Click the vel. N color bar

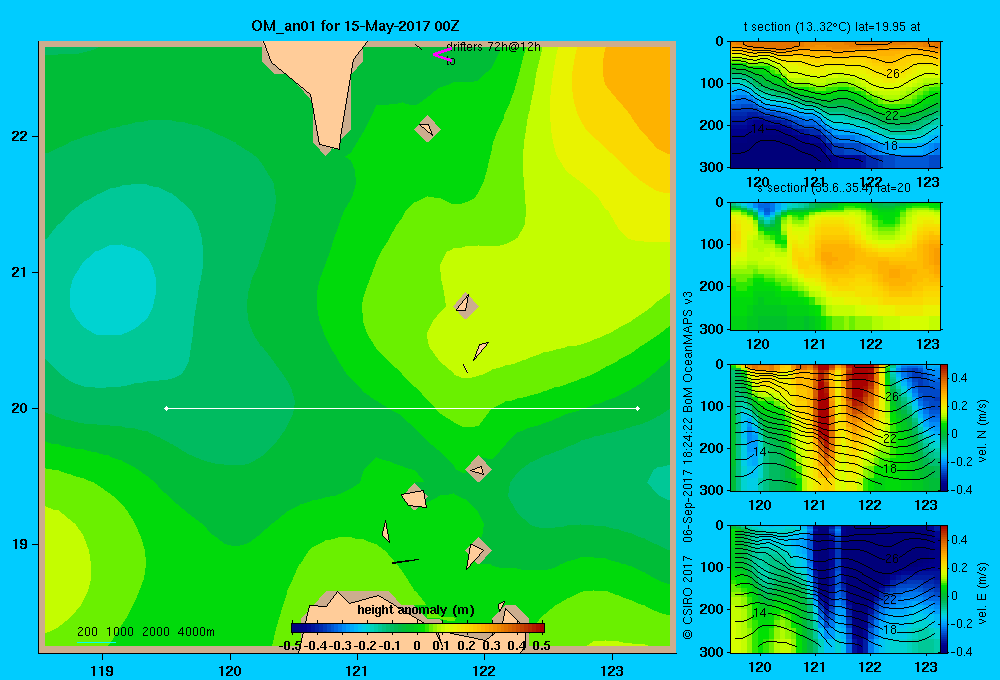[945, 427]
